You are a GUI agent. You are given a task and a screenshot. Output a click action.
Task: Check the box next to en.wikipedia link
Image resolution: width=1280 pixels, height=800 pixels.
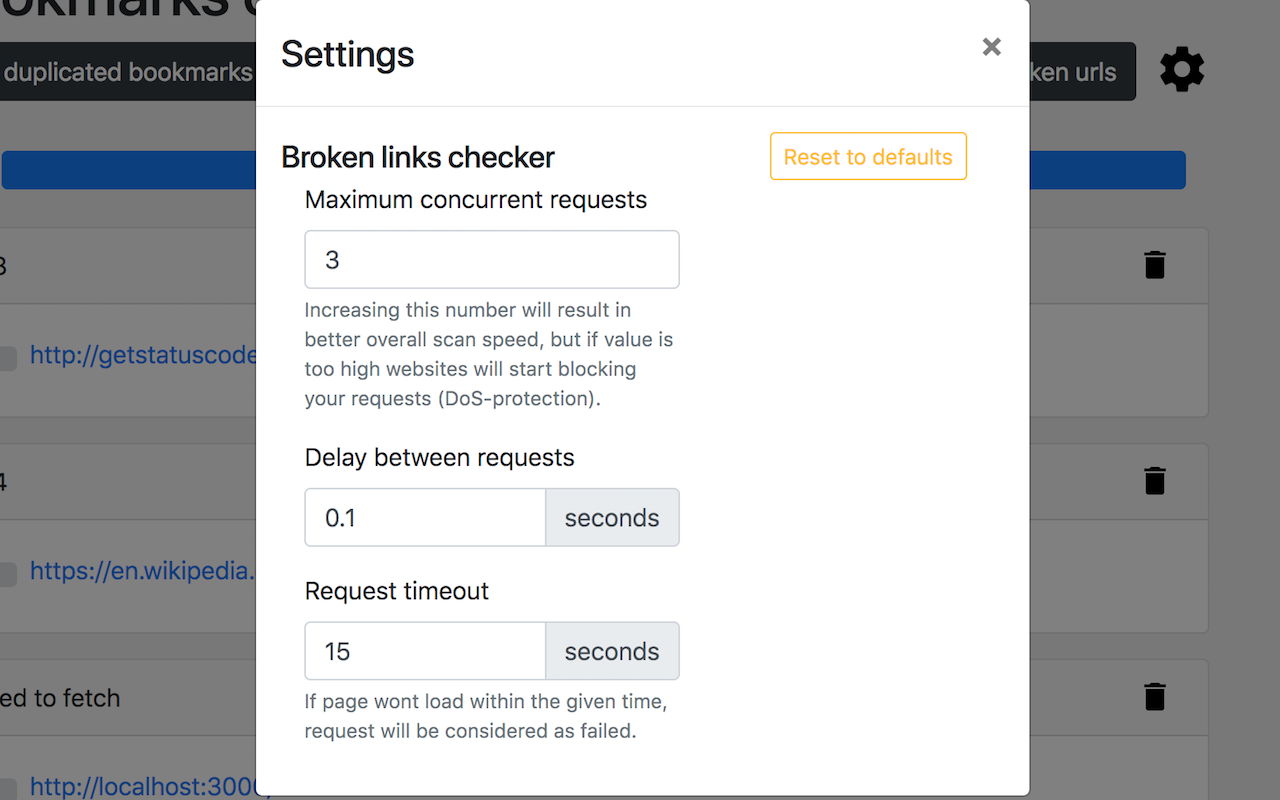click(8, 575)
